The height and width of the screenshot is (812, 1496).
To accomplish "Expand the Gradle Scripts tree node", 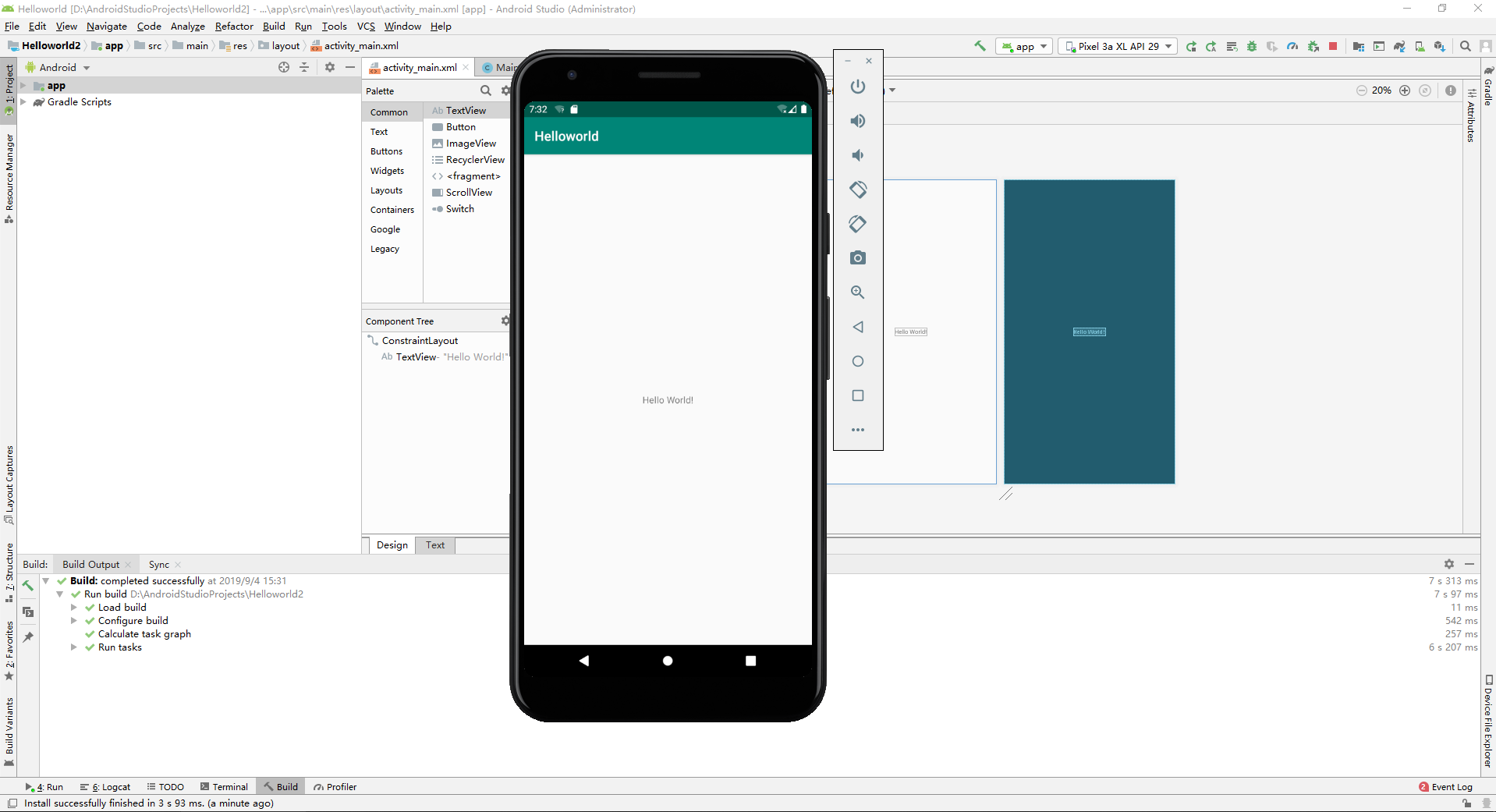I will tap(23, 102).
